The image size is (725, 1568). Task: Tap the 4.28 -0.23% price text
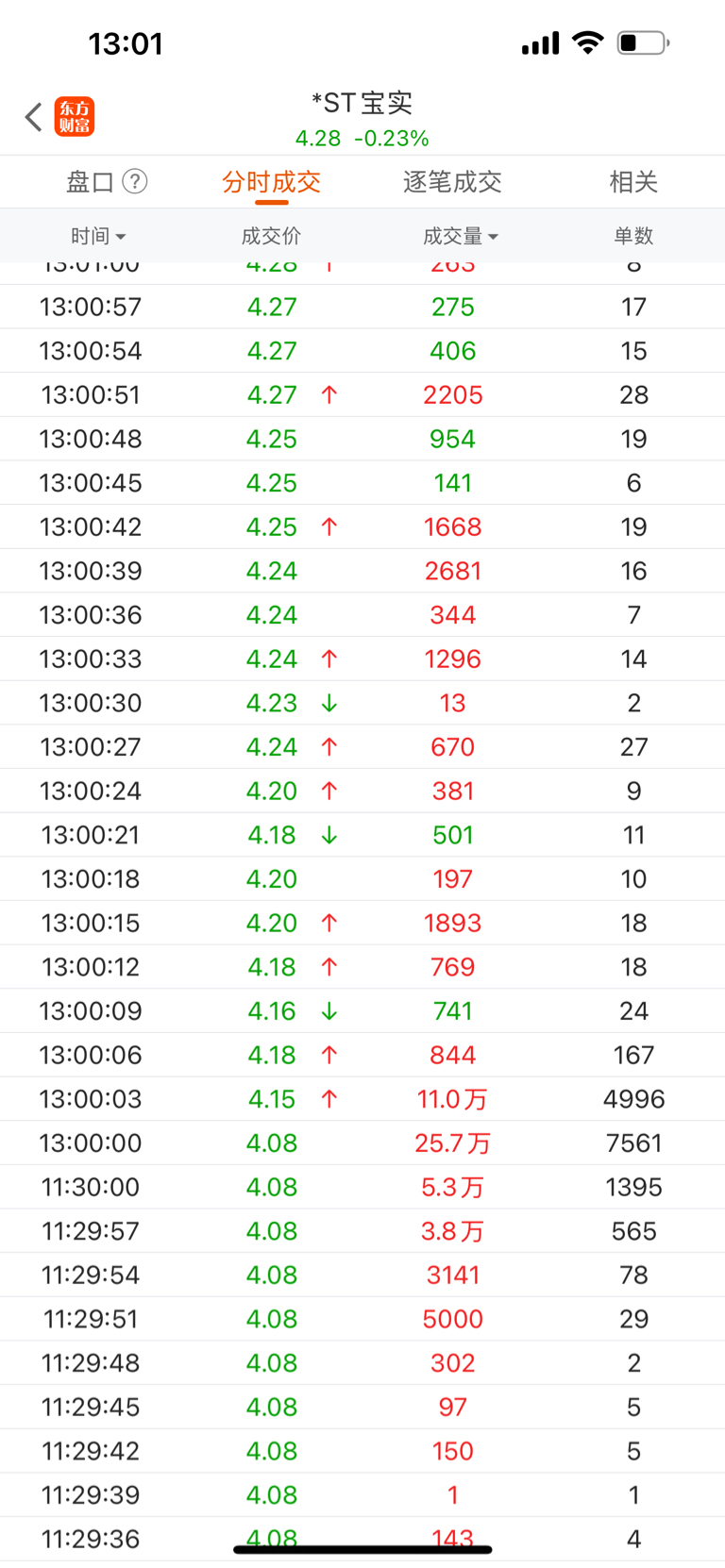pos(362,139)
